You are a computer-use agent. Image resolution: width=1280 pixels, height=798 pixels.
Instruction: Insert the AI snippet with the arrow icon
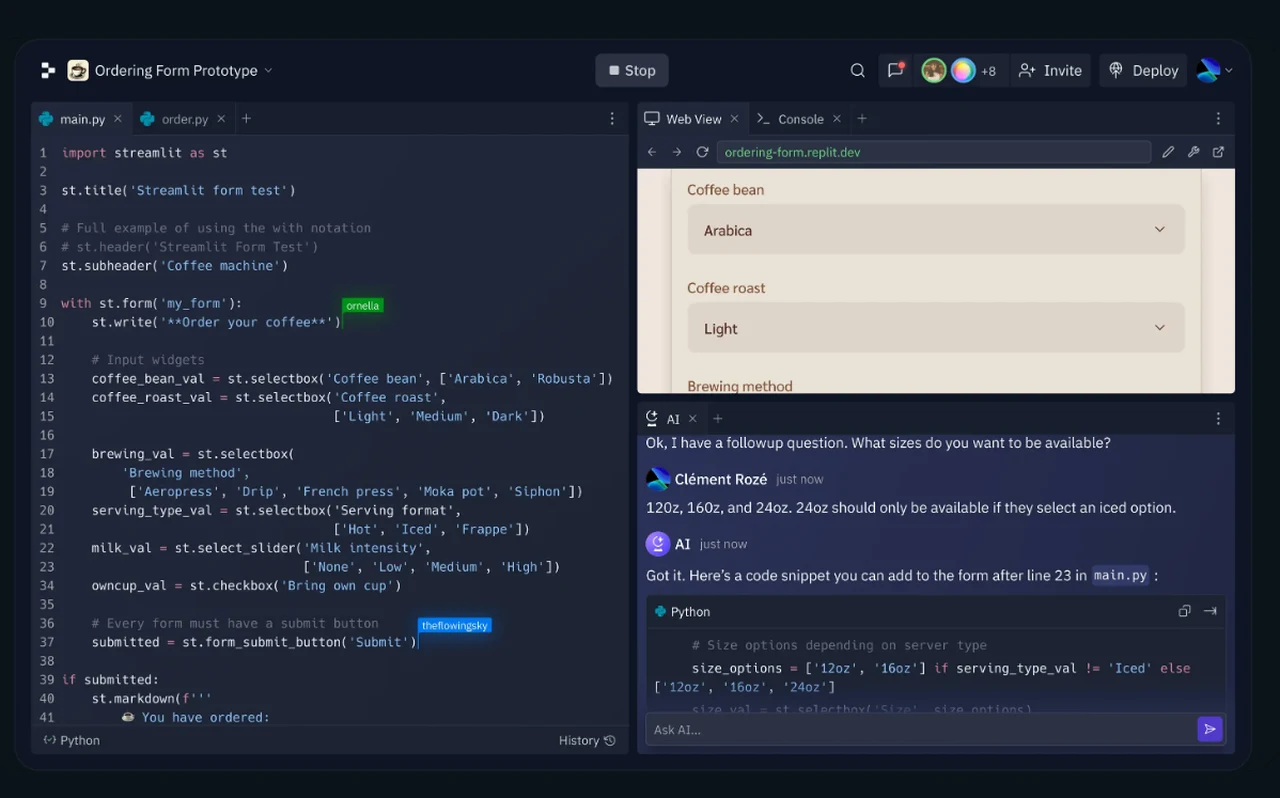click(1211, 610)
